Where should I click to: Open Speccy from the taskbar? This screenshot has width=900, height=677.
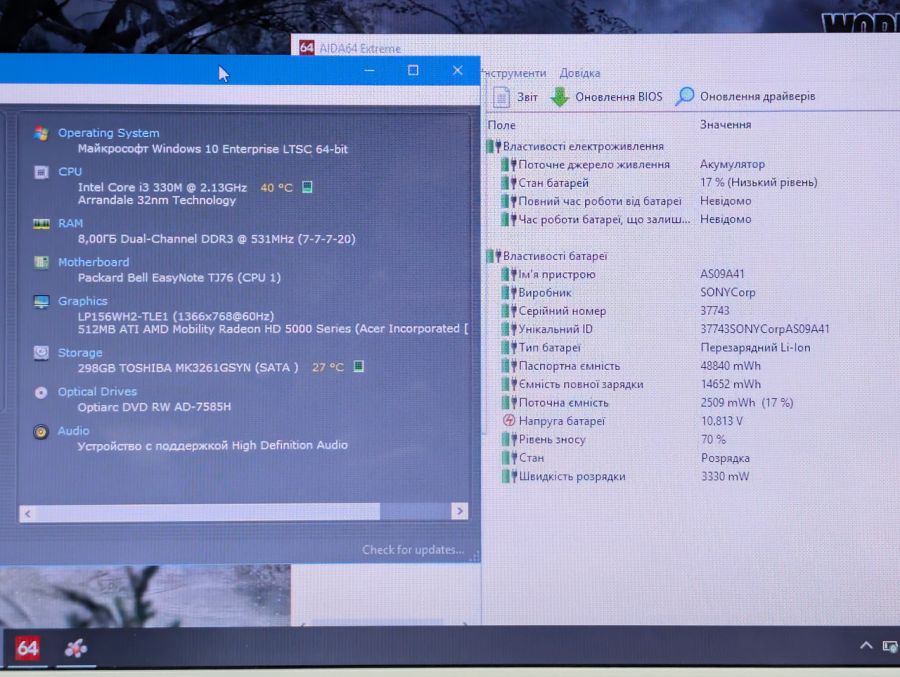point(75,648)
